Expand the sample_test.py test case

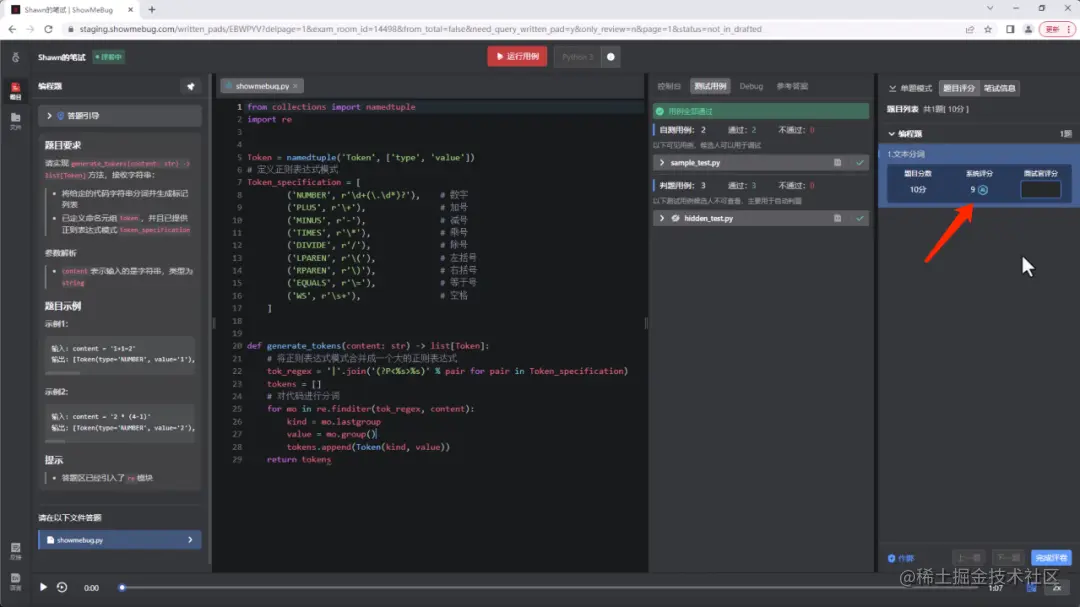pos(662,163)
